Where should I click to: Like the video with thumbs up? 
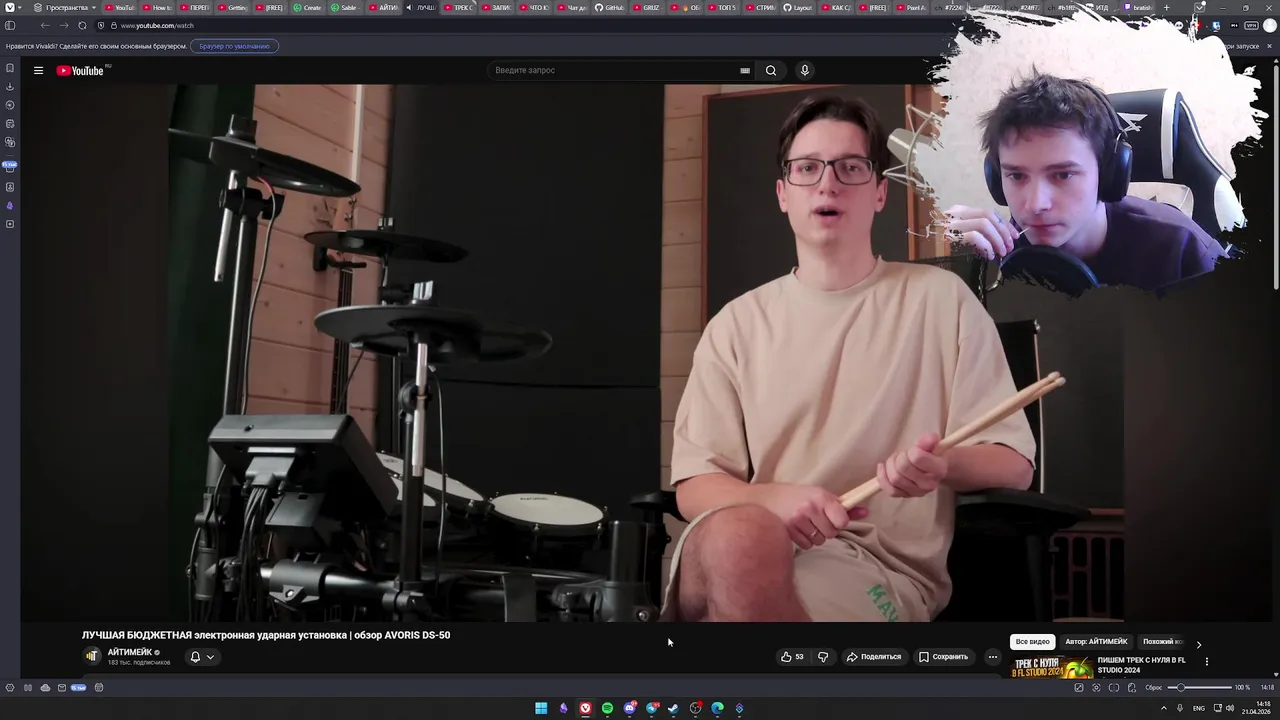(792, 657)
